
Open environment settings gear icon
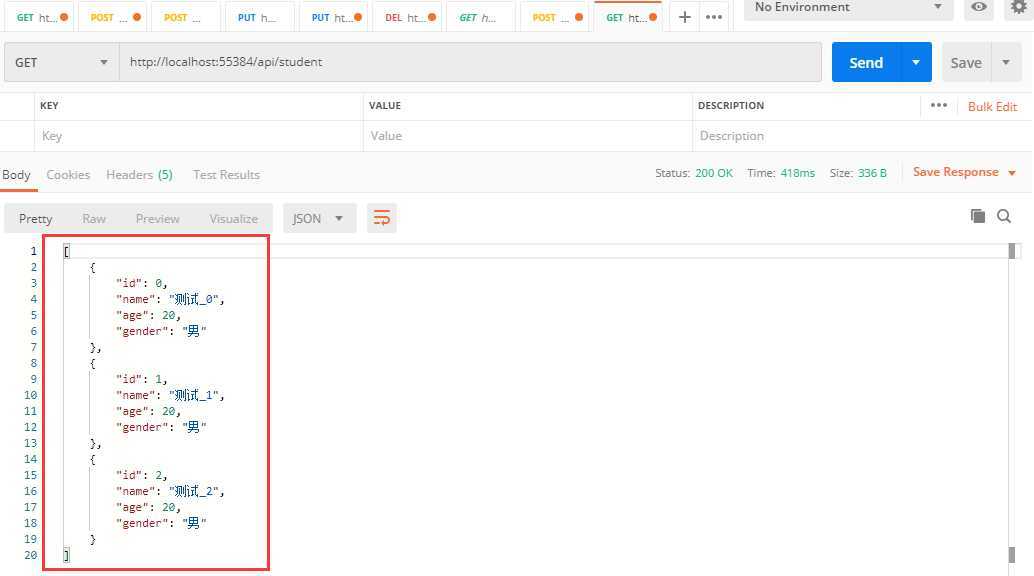pos(1019,7)
